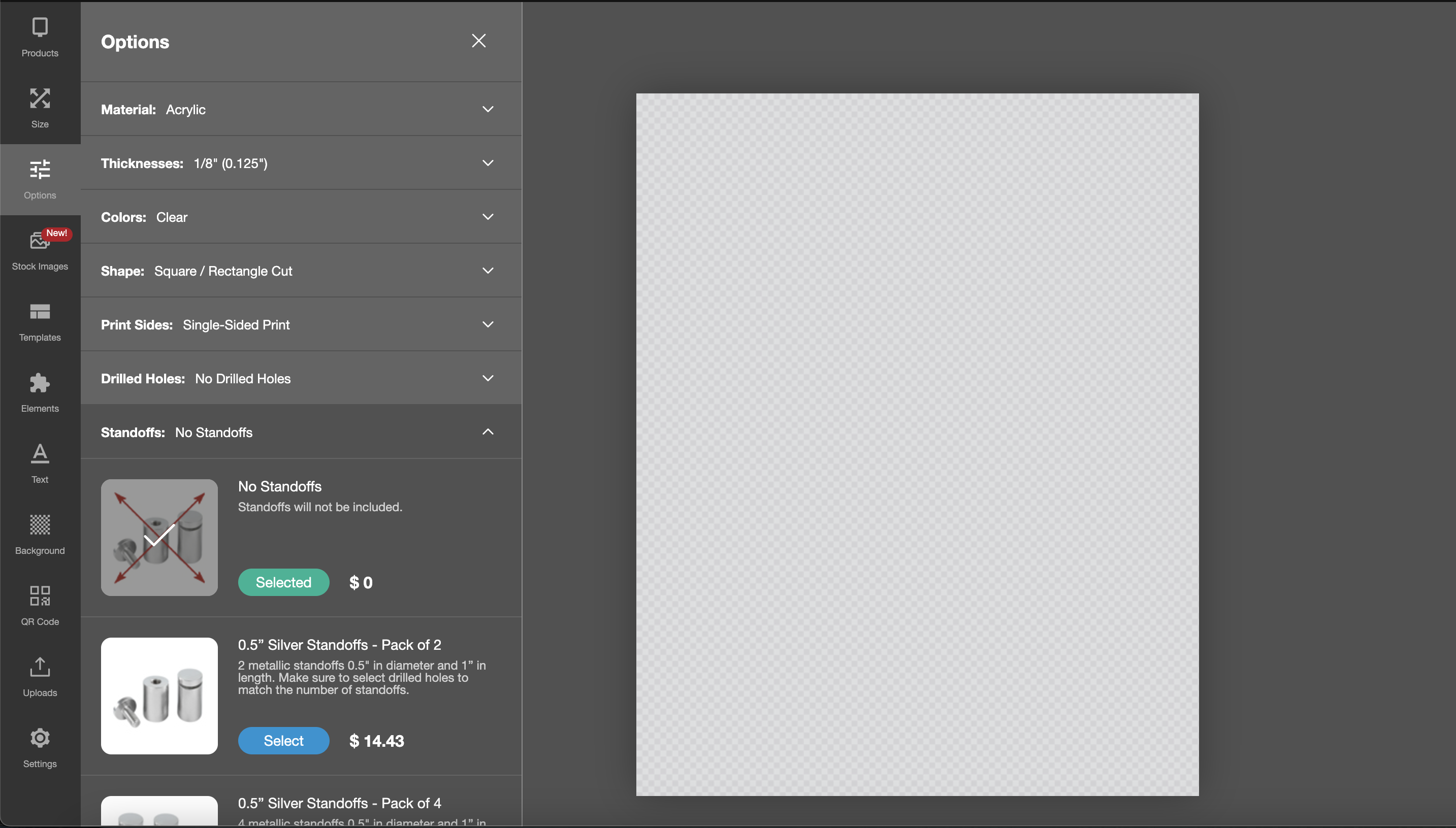Open the Elements puzzle-piece panel
1456x828 pixels.
[40, 392]
